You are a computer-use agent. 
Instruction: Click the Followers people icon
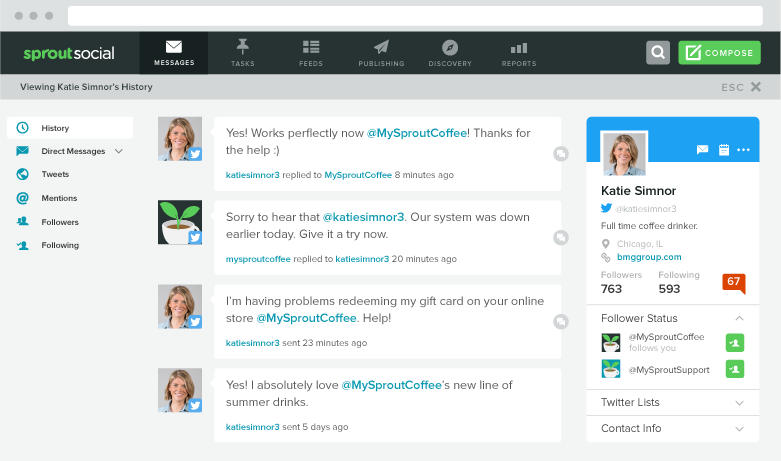(22, 221)
